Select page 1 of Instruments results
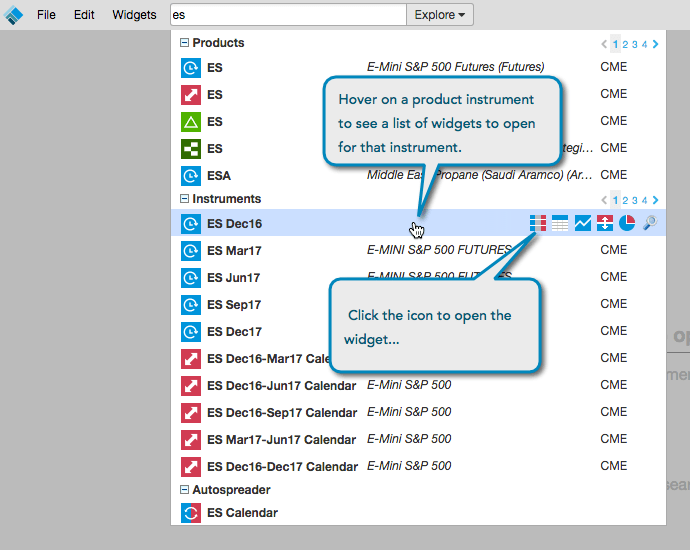The width and height of the screenshot is (690, 550). click(x=615, y=200)
